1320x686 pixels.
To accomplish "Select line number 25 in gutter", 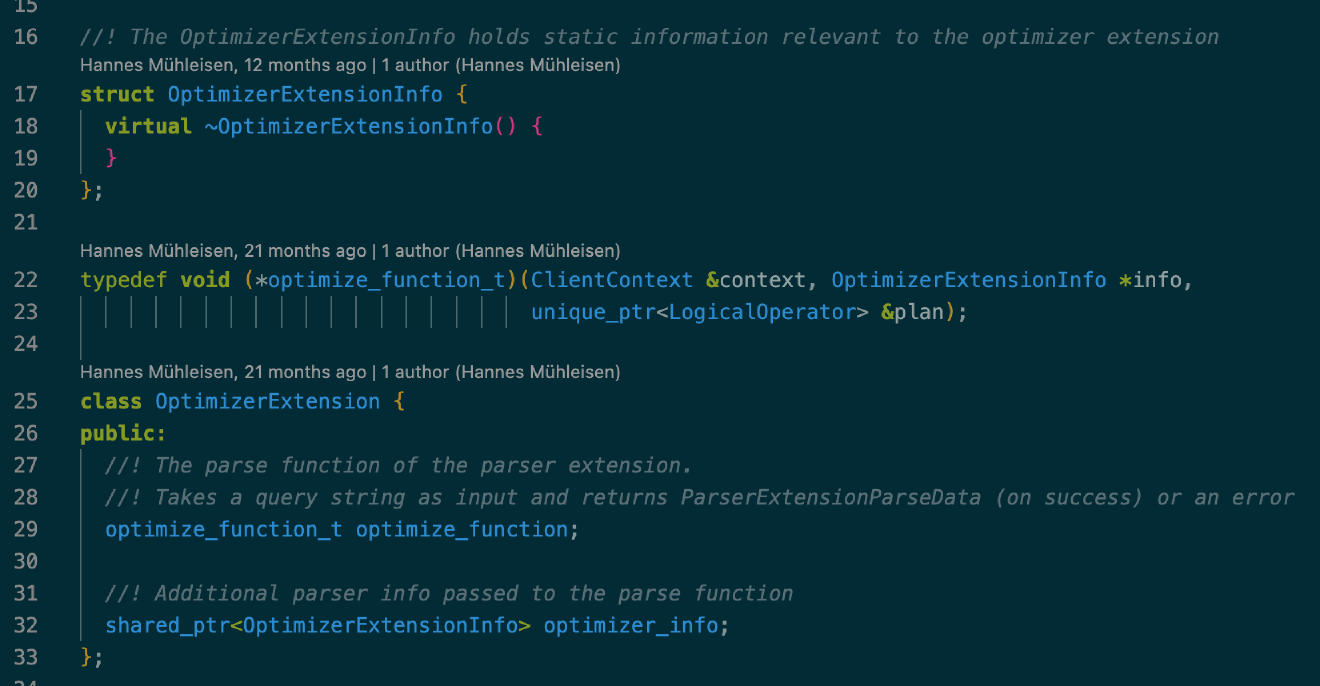I will pos(25,401).
